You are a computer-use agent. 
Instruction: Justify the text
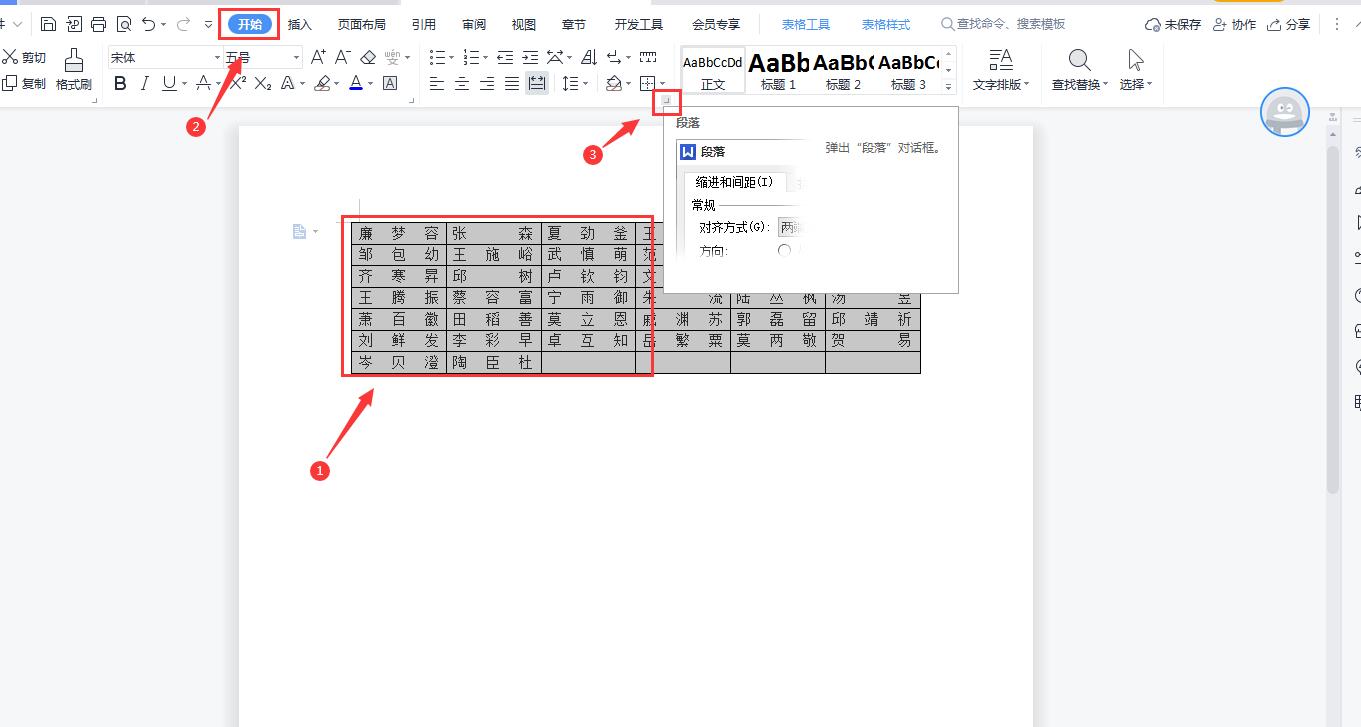[512, 84]
